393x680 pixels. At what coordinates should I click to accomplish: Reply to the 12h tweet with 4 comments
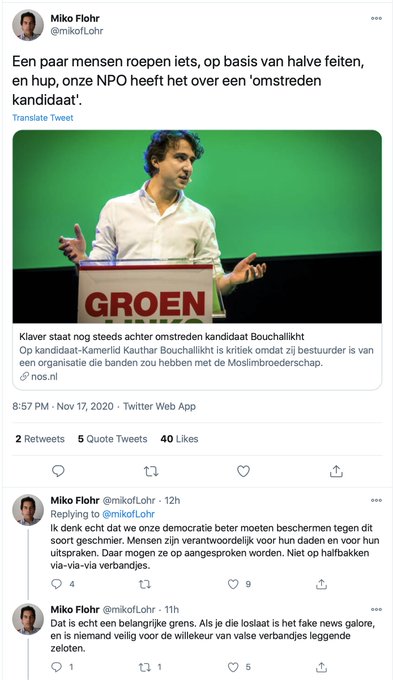(56, 584)
